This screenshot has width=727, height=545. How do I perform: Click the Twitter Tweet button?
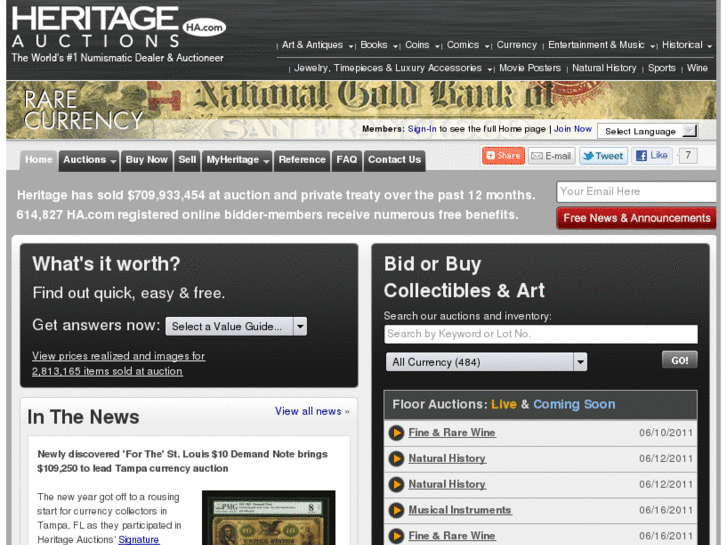click(603, 156)
